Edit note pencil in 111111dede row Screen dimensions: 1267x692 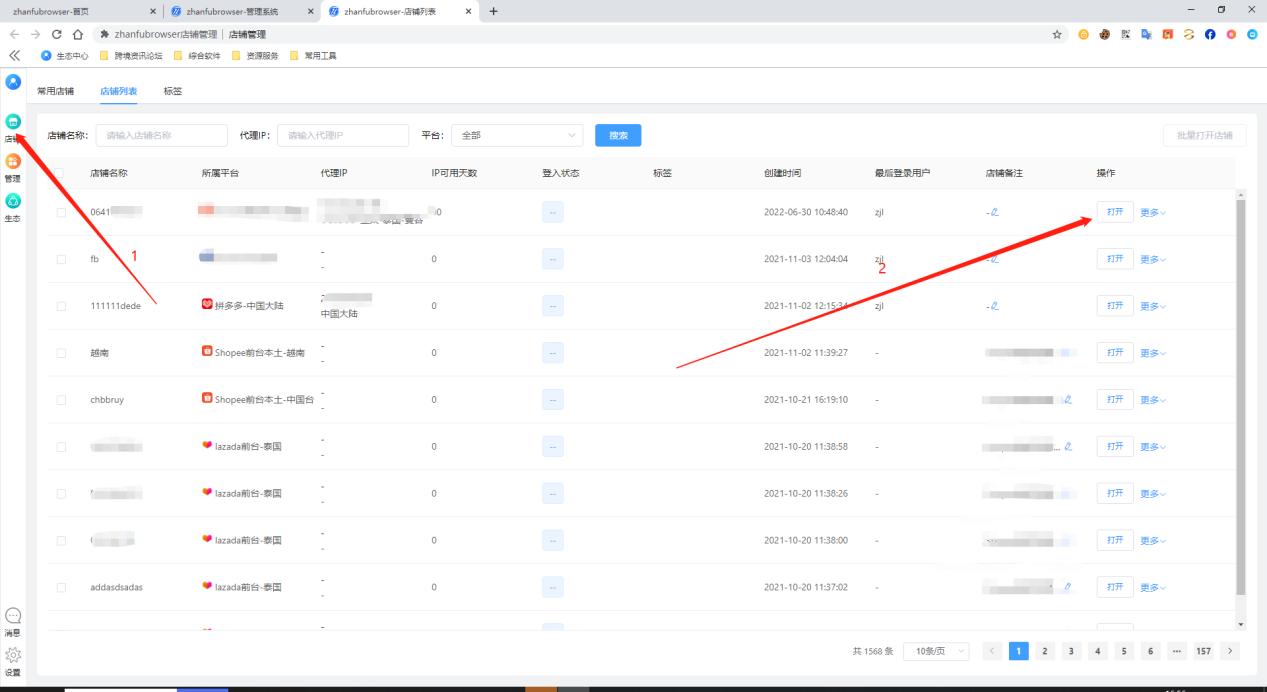994,306
